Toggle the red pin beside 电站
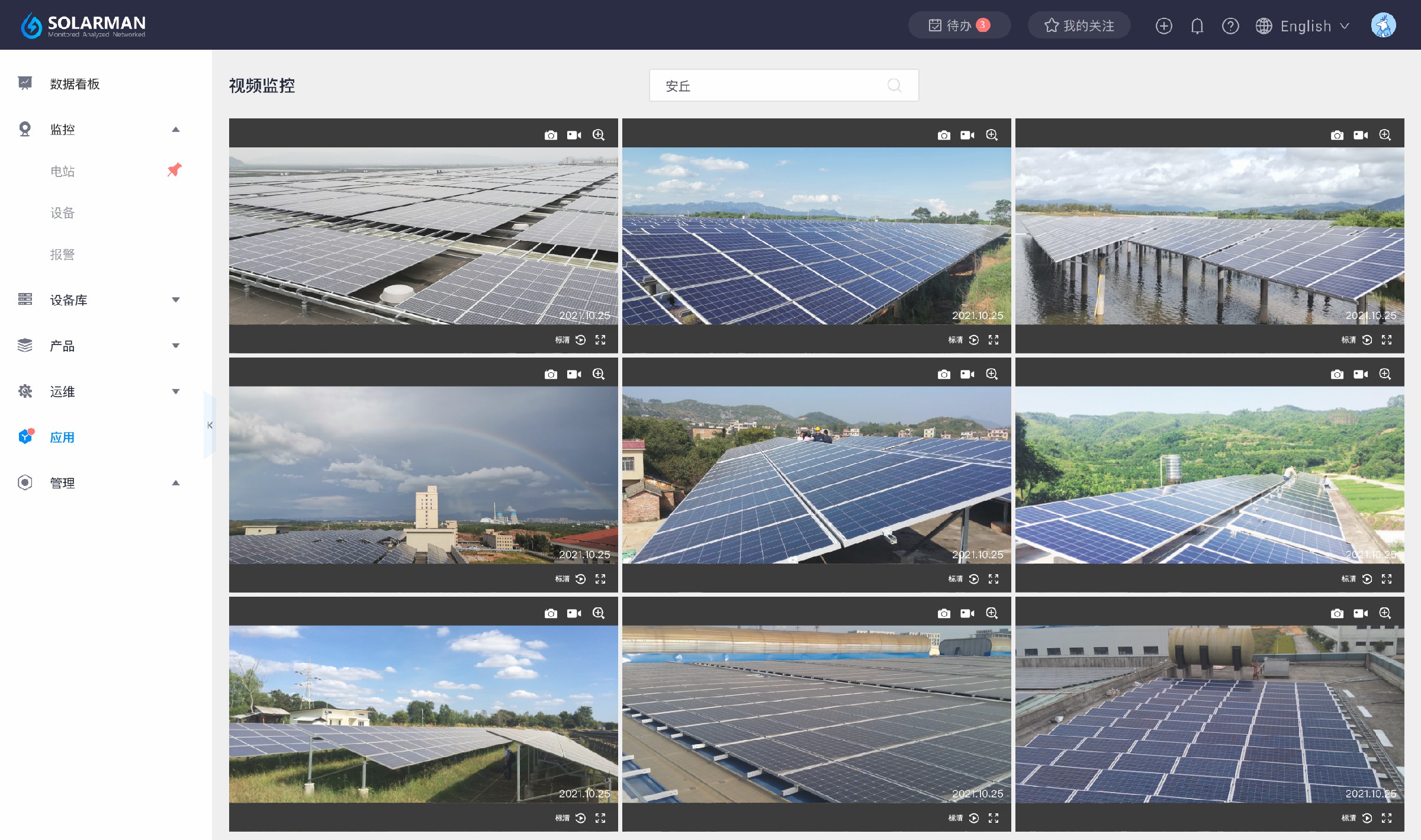 click(x=174, y=170)
